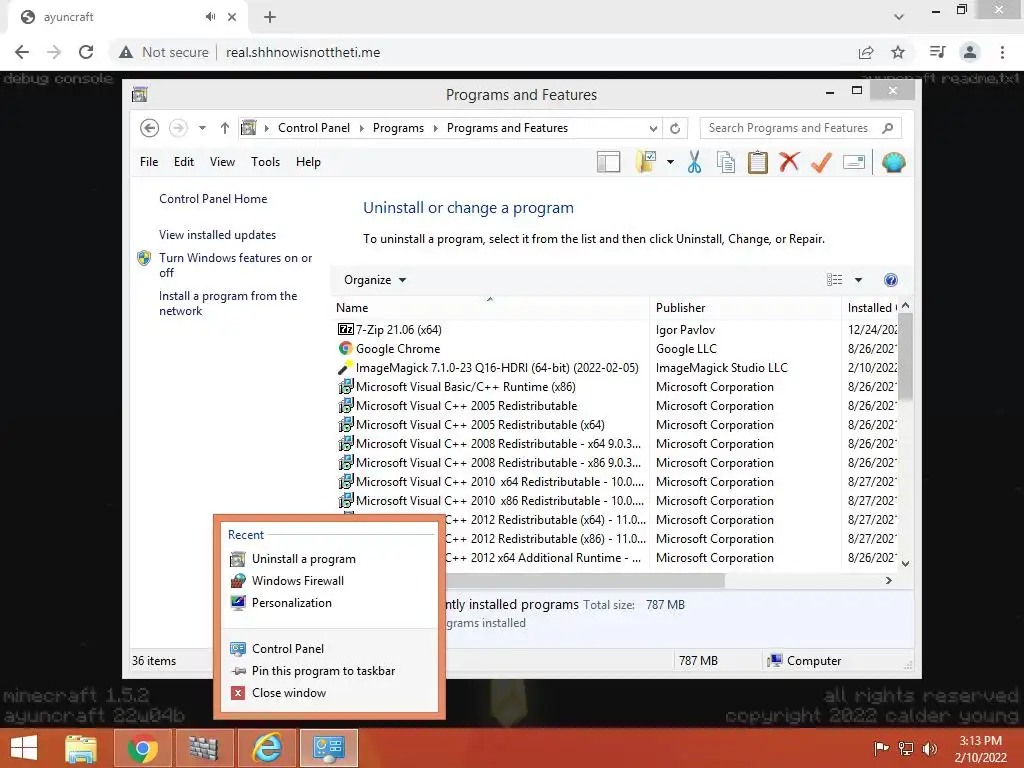This screenshot has height=768, width=1024.
Task: Expand the arrow after Control Panel breadcrumb
Action: [x=361, y=128]
